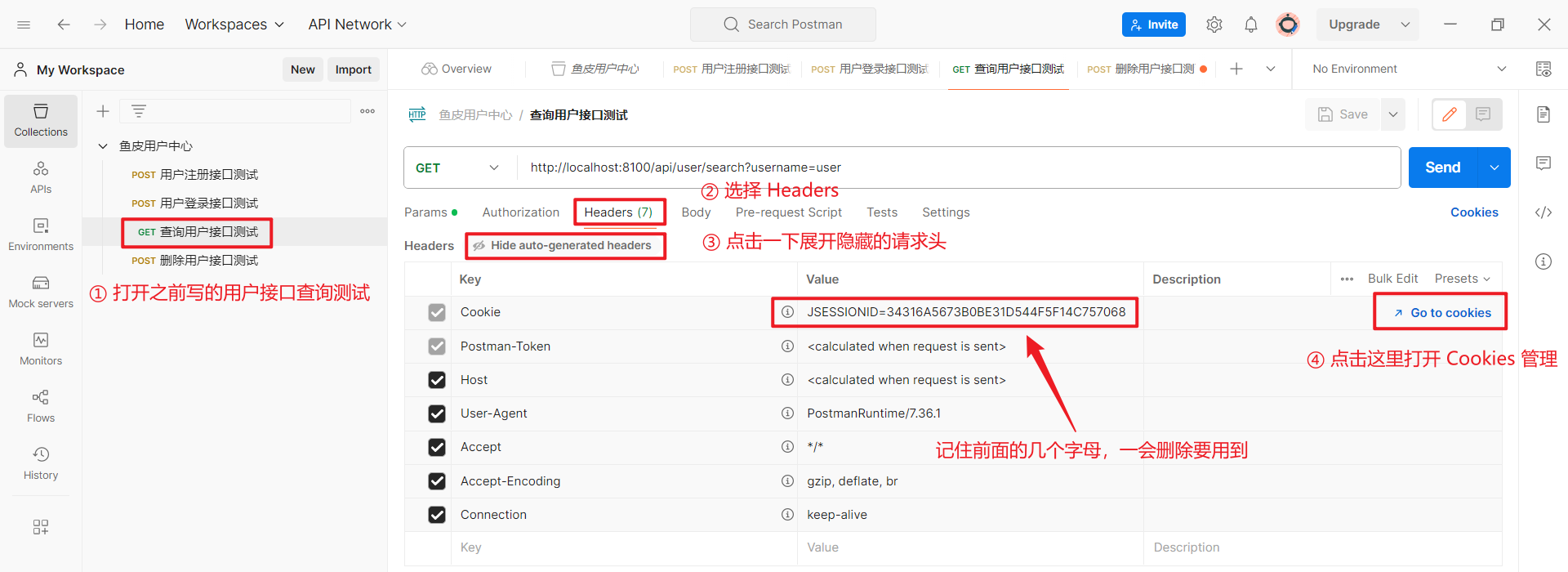Open the GET method dropdown

point(458,168)
